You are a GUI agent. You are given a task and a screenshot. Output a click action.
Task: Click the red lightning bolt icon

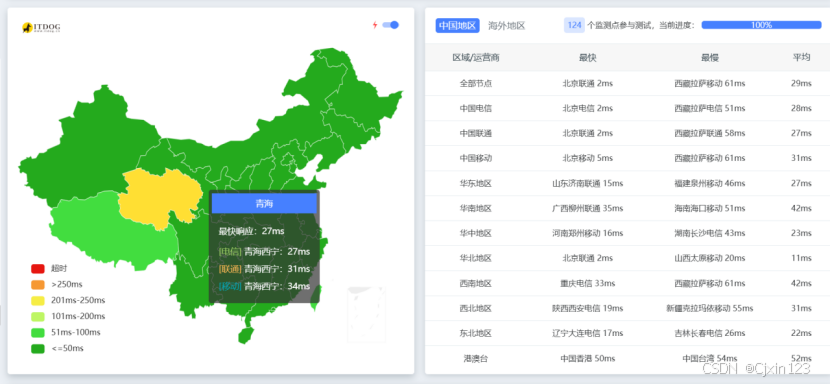375,25
